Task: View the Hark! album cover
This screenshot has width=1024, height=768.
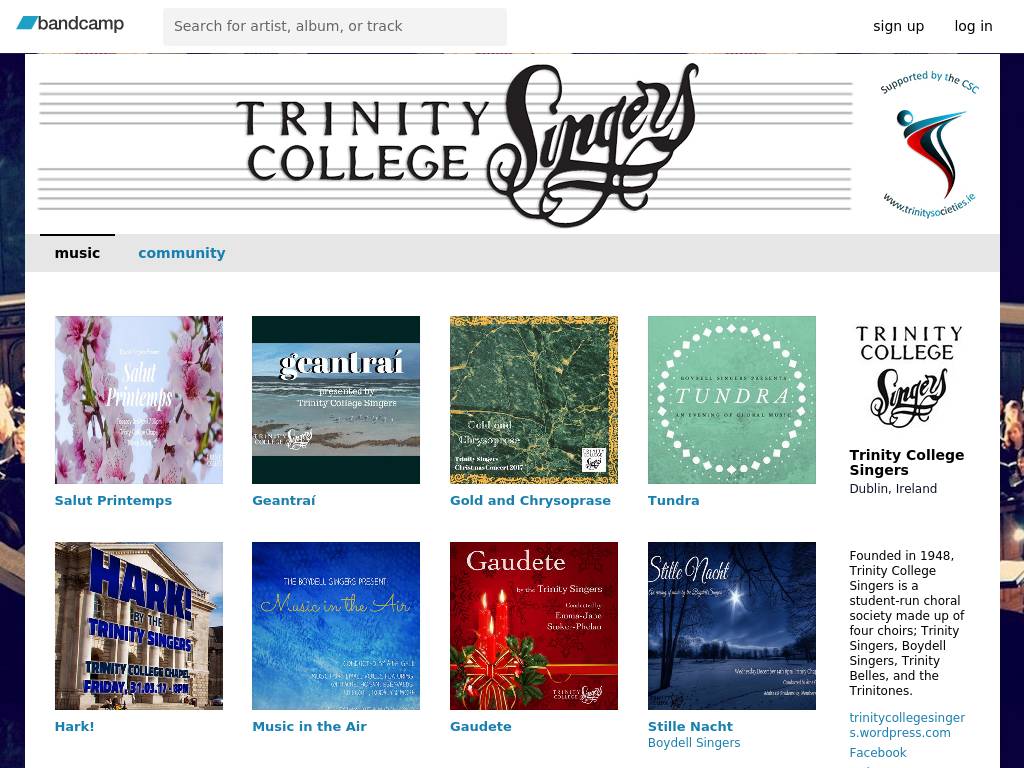Action: [x=139, y=626]
